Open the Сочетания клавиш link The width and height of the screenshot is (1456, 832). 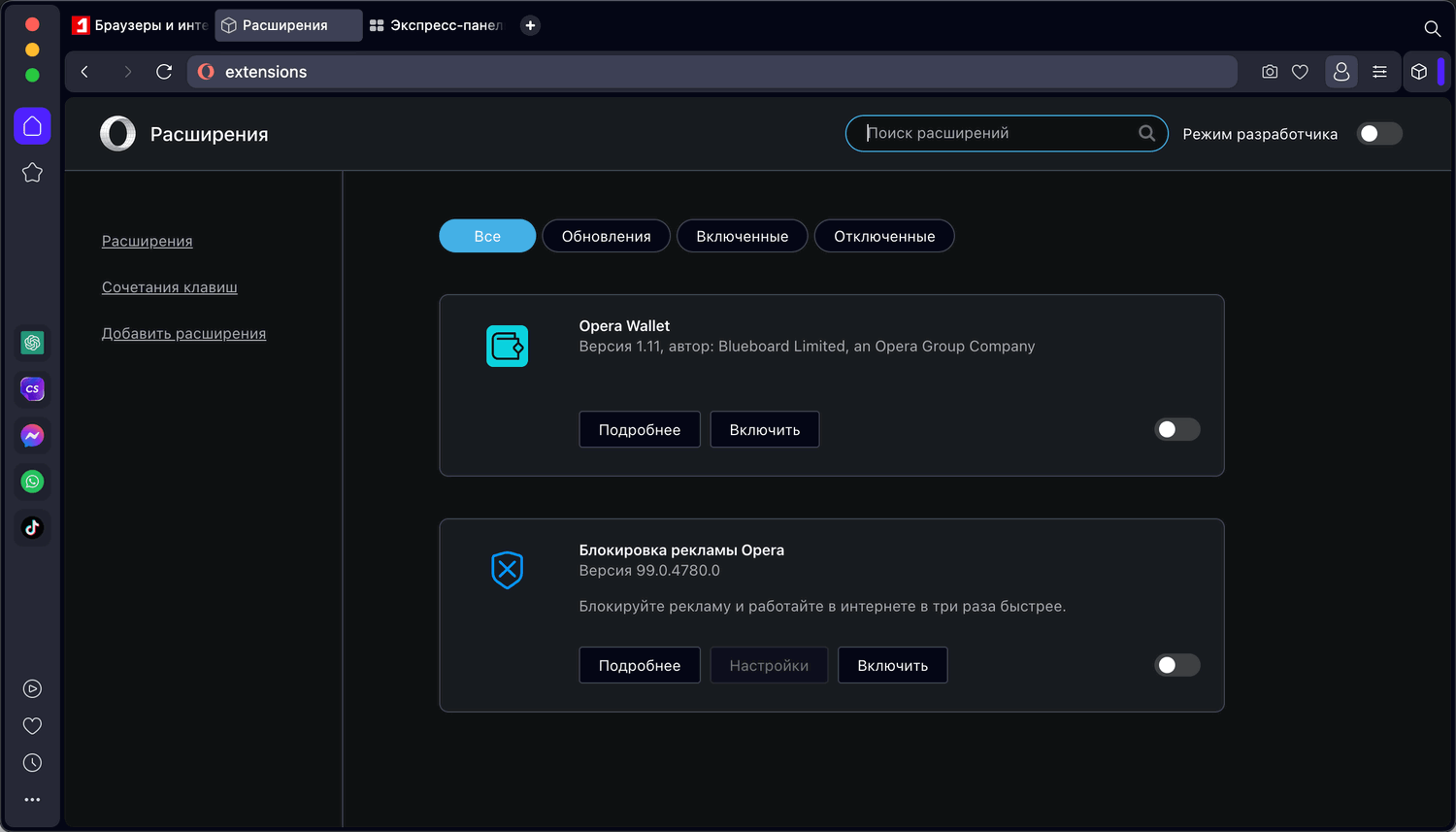tap(170, 287)
